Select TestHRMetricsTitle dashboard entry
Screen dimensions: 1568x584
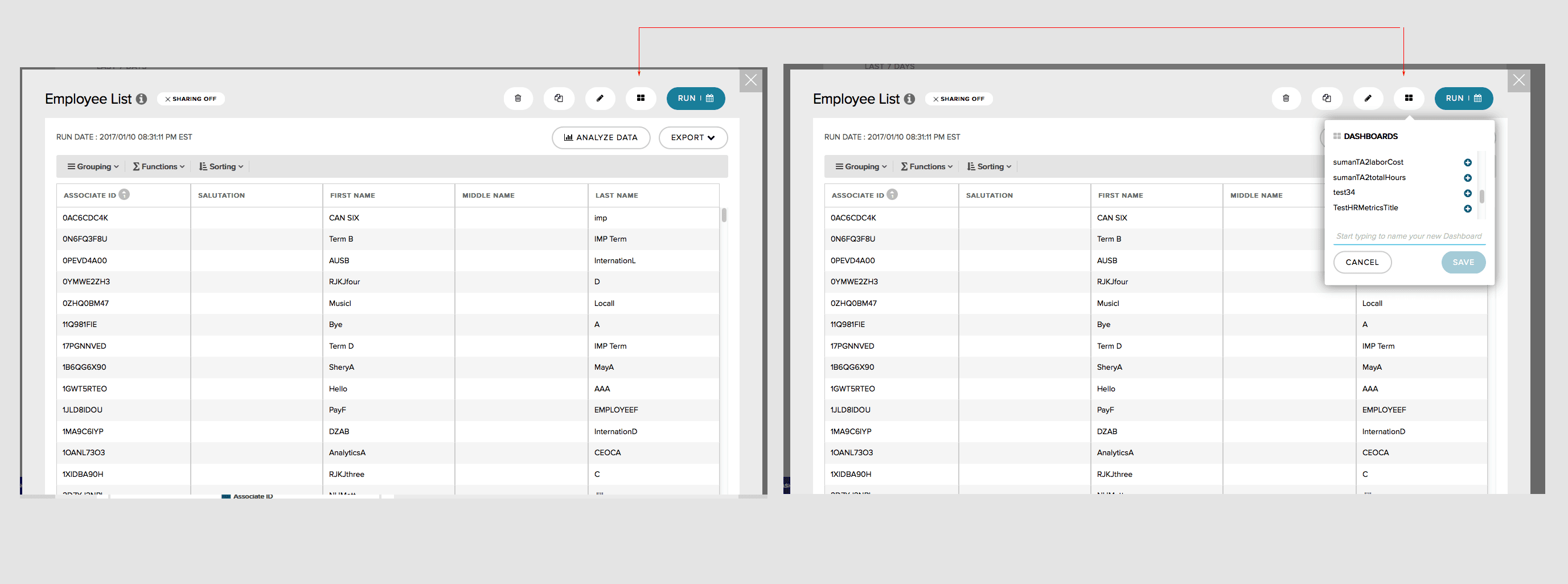[1365, 207]
